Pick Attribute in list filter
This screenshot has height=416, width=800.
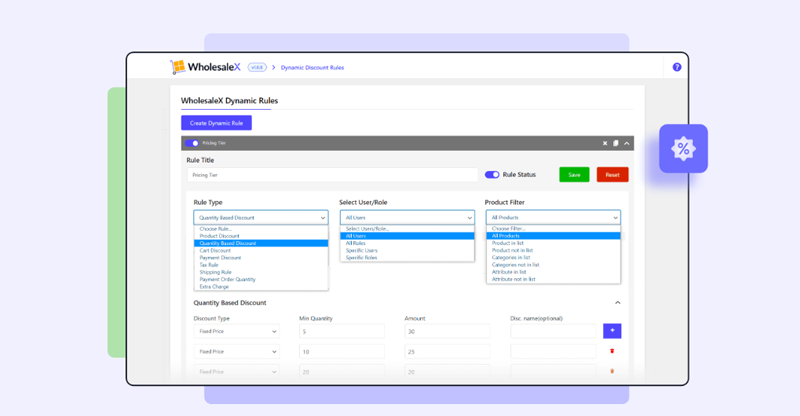[553, 272]
